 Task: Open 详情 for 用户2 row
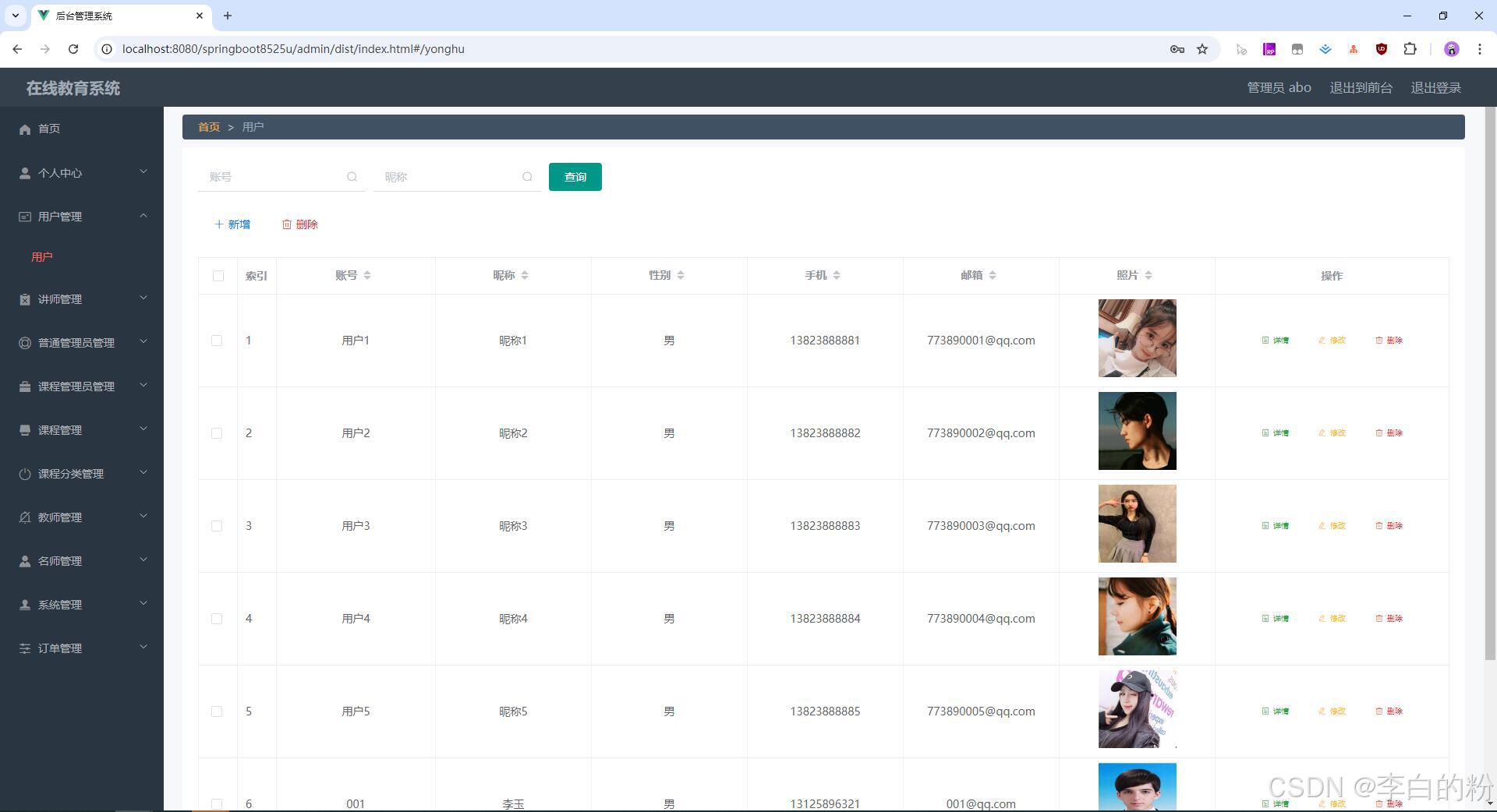tap(1276, 433)
